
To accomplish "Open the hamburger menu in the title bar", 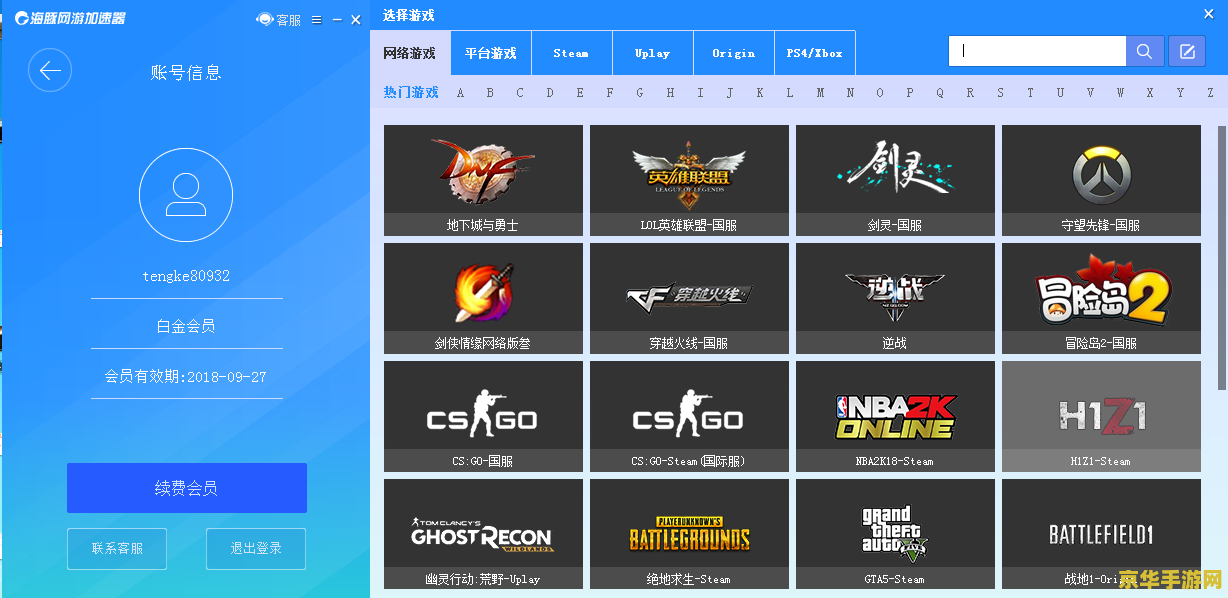I will pyautogui.click(x=317, y=19).
